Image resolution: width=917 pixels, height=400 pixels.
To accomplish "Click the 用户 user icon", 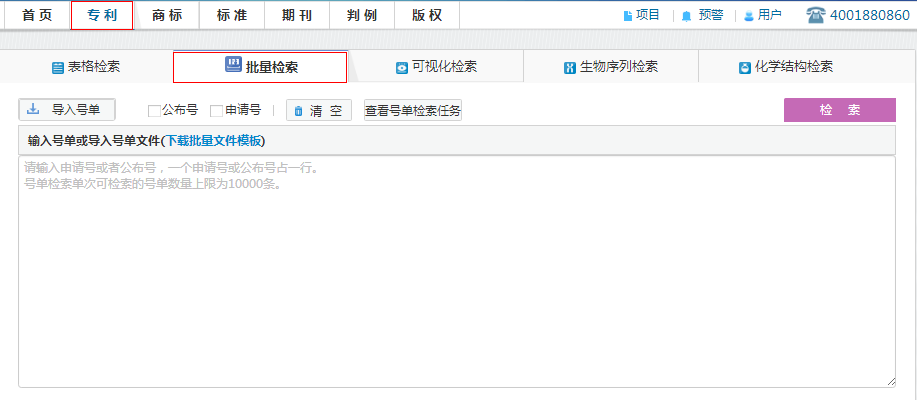I will [x=748, y=16].
